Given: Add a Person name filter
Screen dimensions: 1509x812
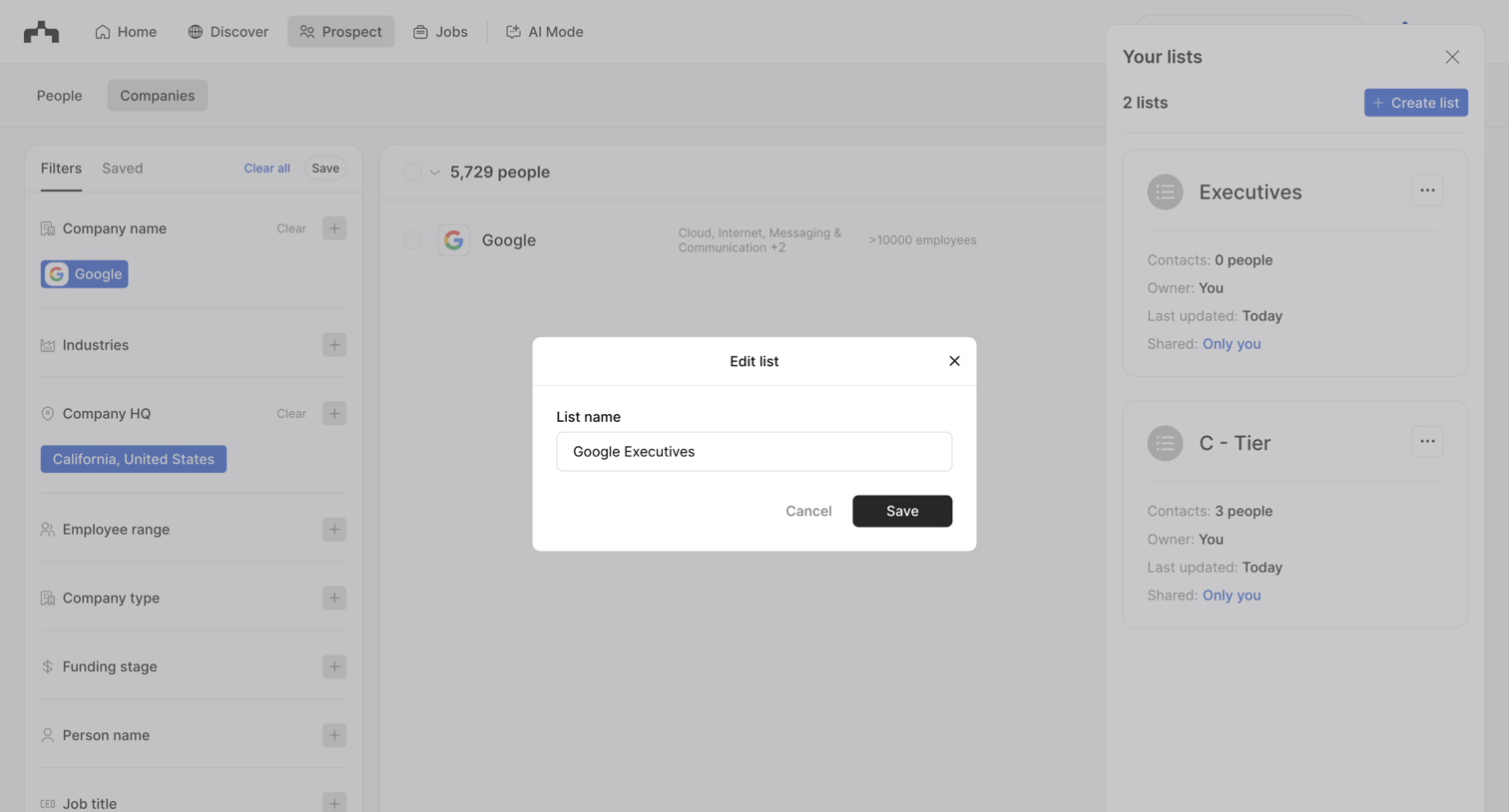Looking at the screenshot, I should click(x=334, y=736).
